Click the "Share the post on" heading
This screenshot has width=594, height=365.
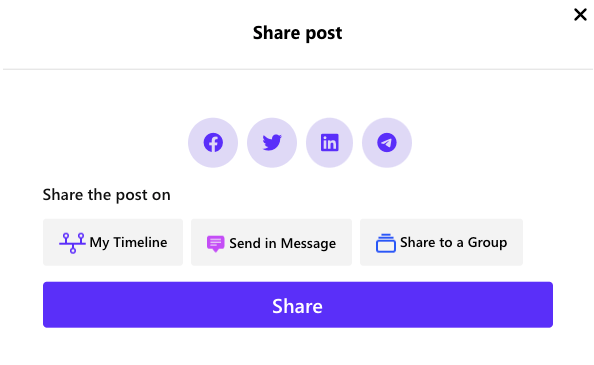[106, 195]
